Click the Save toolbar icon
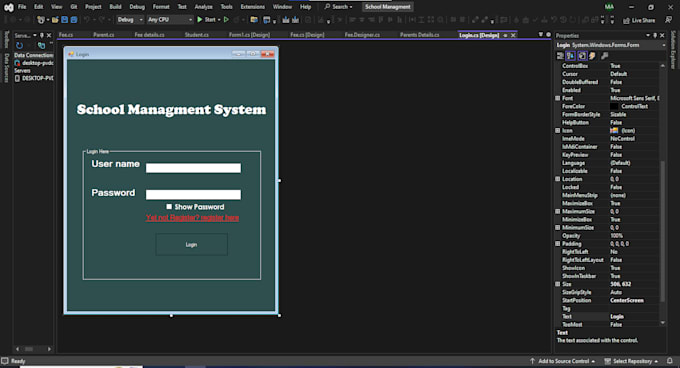Viewport: 680px width, 368px height. (x=65, y=20)
